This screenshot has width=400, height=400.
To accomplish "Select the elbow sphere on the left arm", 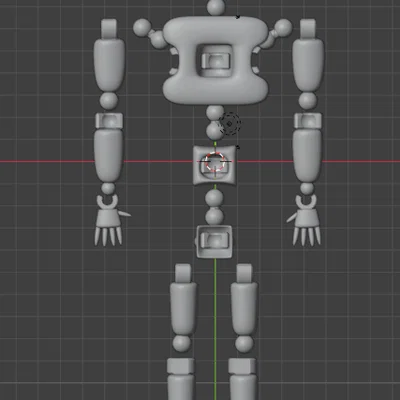I will coord(109,101).
